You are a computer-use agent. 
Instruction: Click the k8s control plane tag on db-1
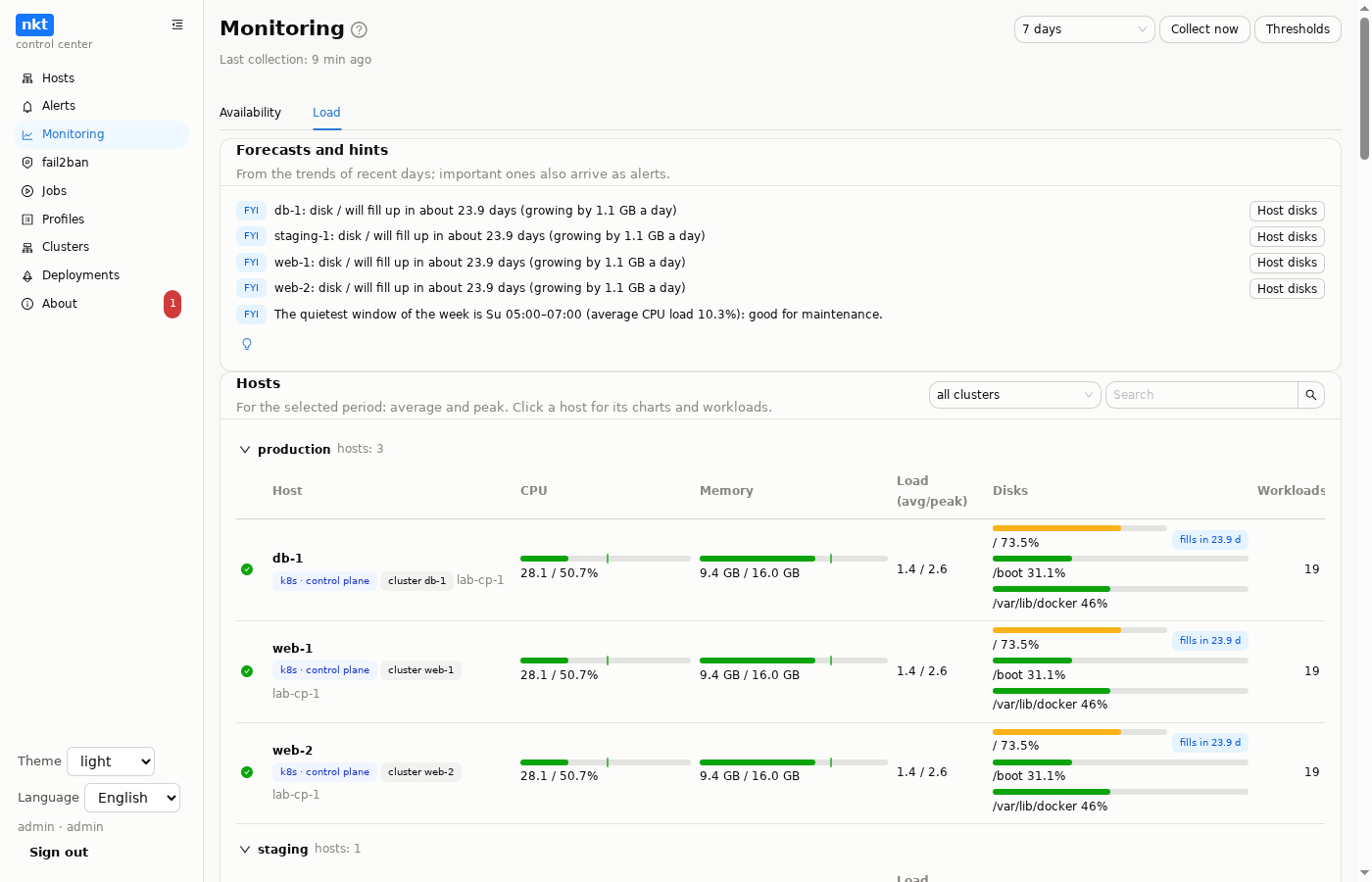[x=324, y=581]
